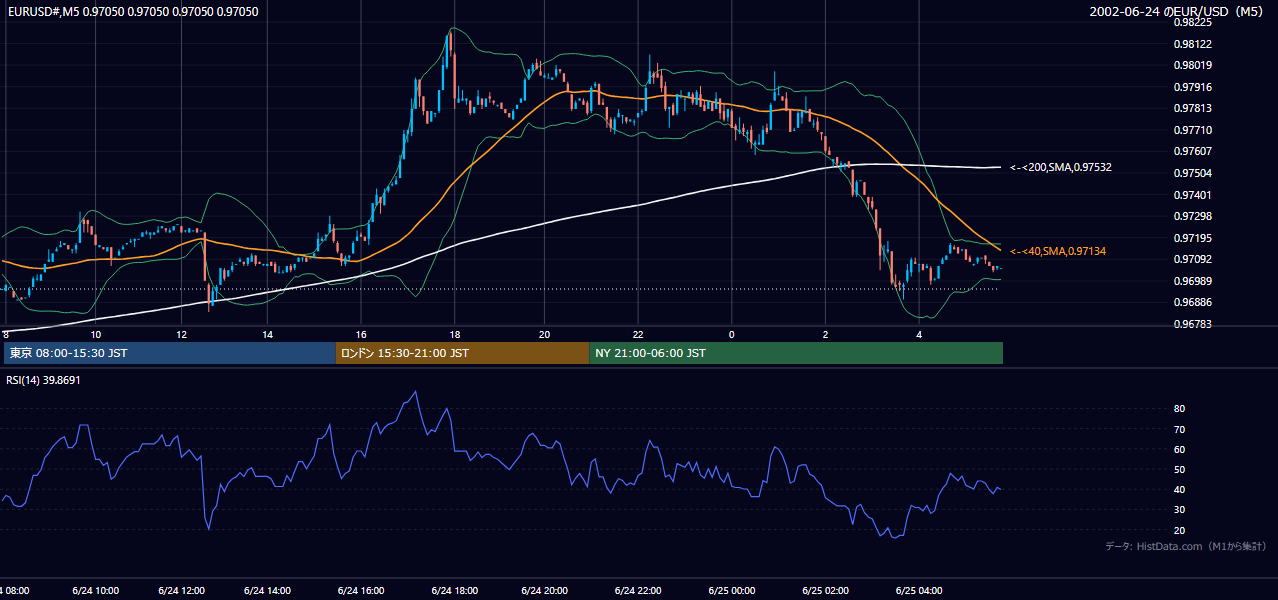
Task: Click price axis value 0.97504
Action: [x=1192, y=173]
